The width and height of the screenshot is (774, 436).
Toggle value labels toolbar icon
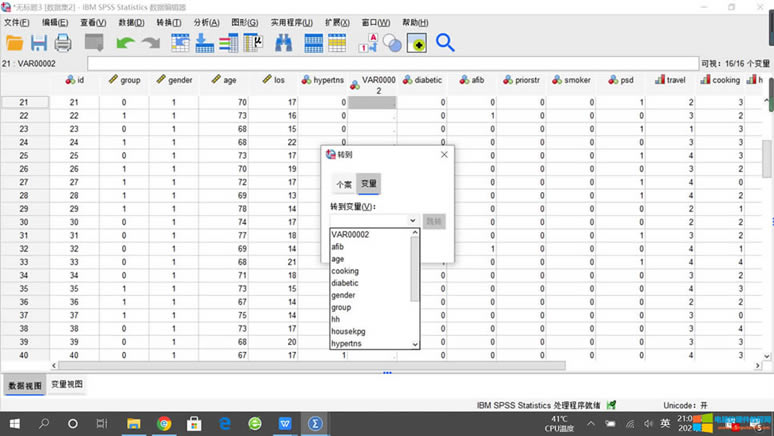367,43
